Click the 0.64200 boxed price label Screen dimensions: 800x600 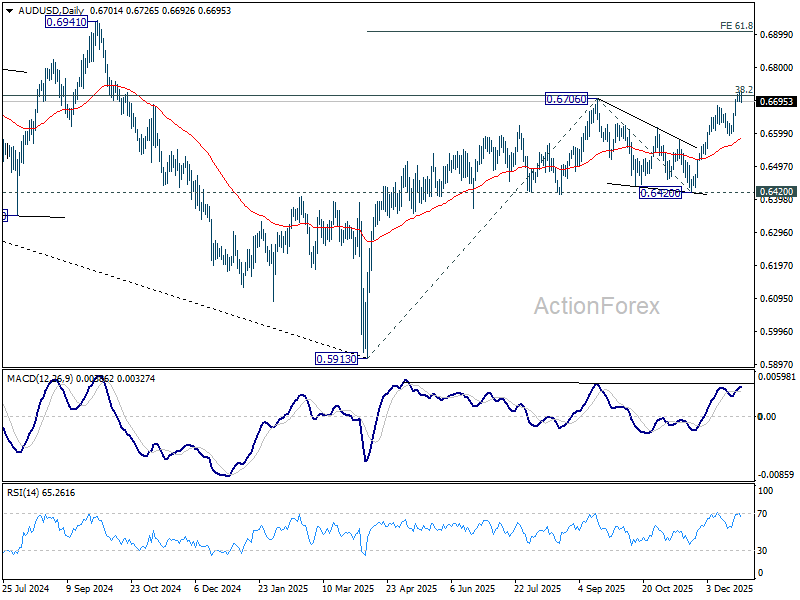[660, 193]
